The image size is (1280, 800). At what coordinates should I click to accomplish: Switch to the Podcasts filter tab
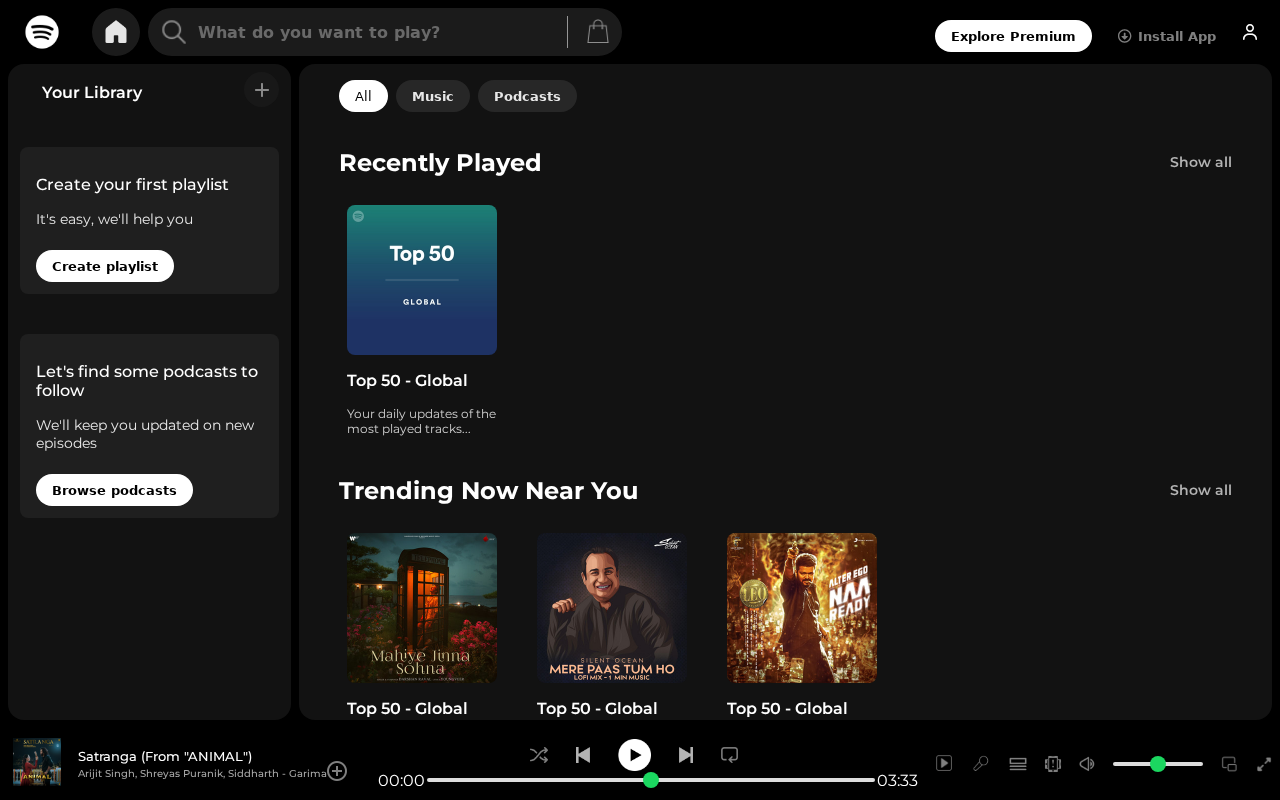pyautogui.click(x=527, y=96)
